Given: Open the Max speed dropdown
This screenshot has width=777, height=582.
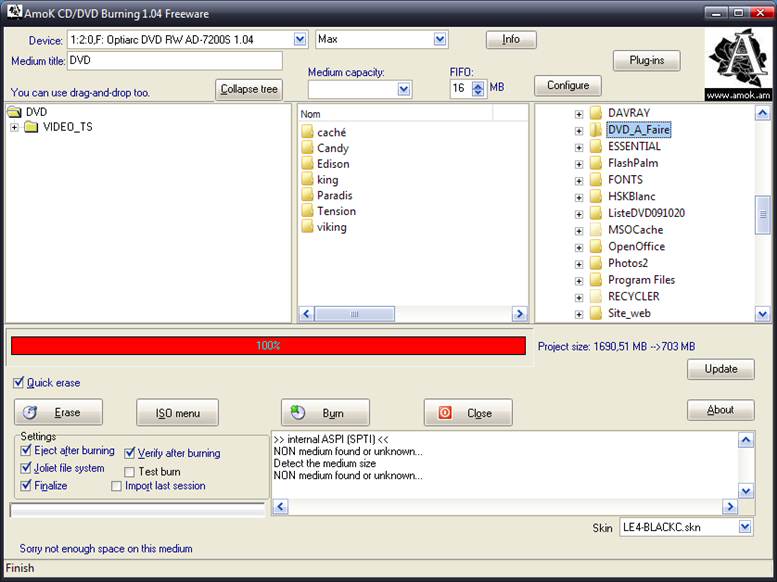Looking at the screenshot, I should [440, 39].
